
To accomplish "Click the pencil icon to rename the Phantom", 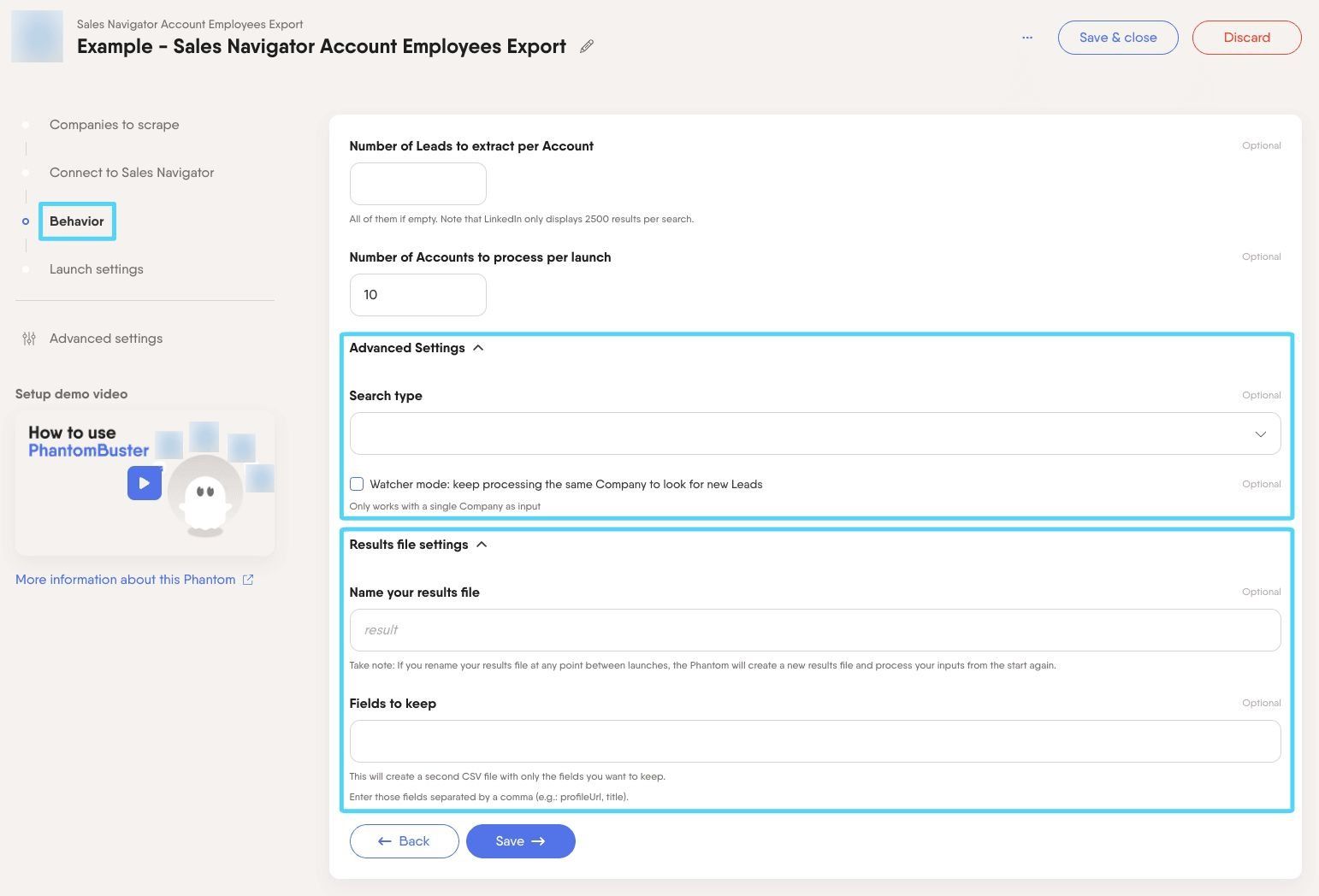I will [587, 46].
